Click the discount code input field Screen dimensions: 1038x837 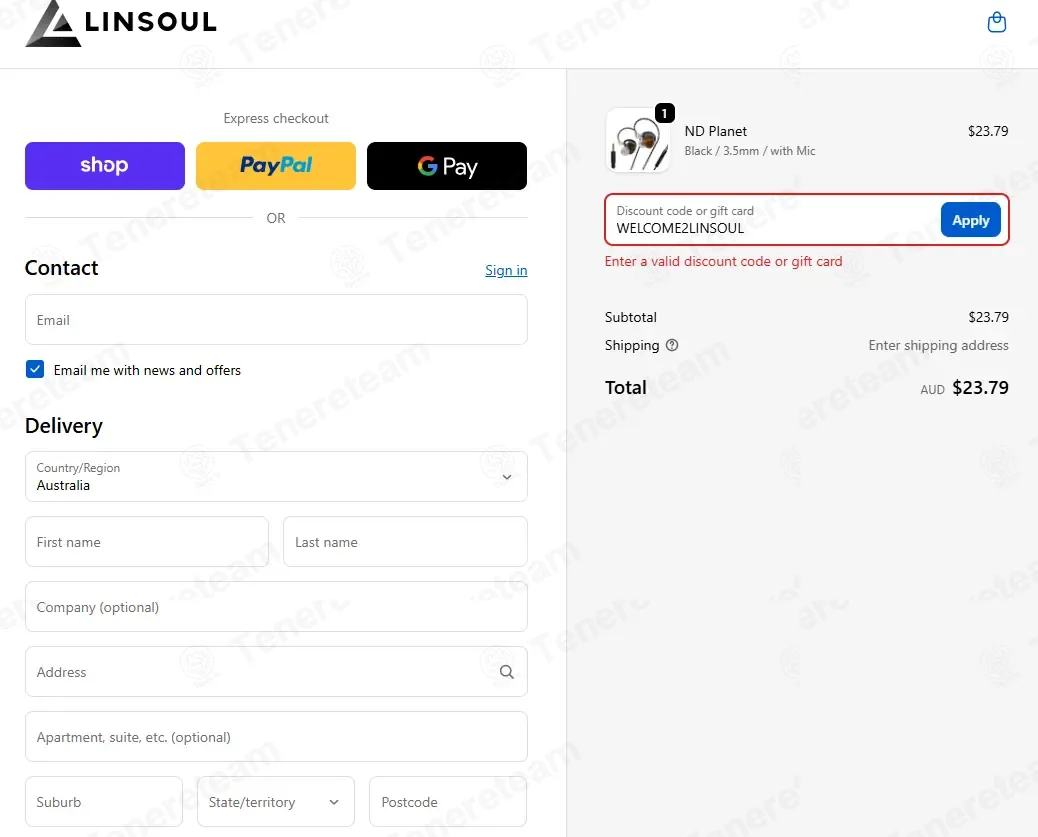pos(772,220)
